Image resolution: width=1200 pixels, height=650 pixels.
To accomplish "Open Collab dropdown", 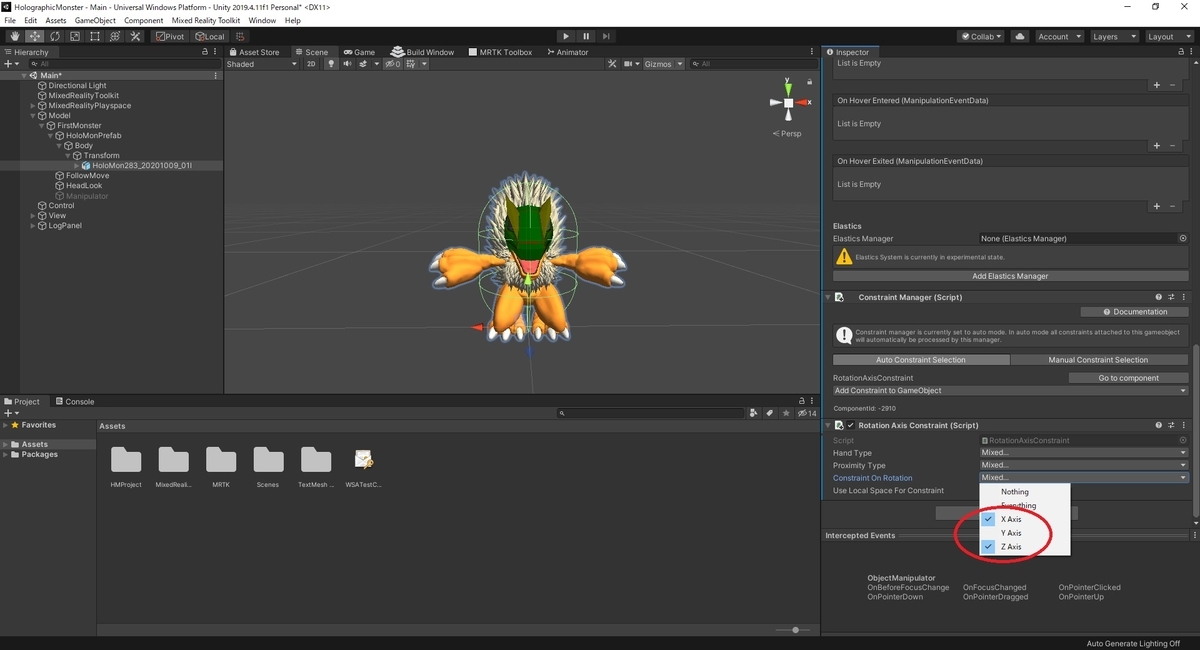I will [x=982, y=36].
